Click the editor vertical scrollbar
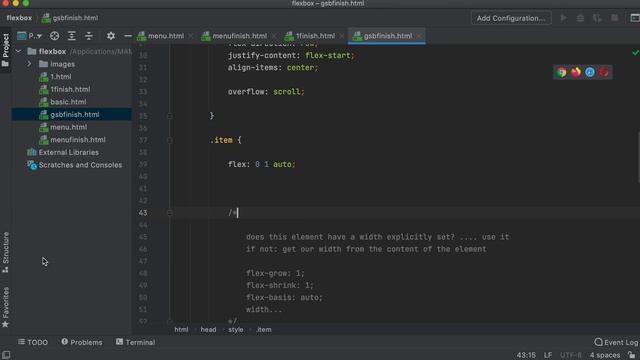 [638, 157]
